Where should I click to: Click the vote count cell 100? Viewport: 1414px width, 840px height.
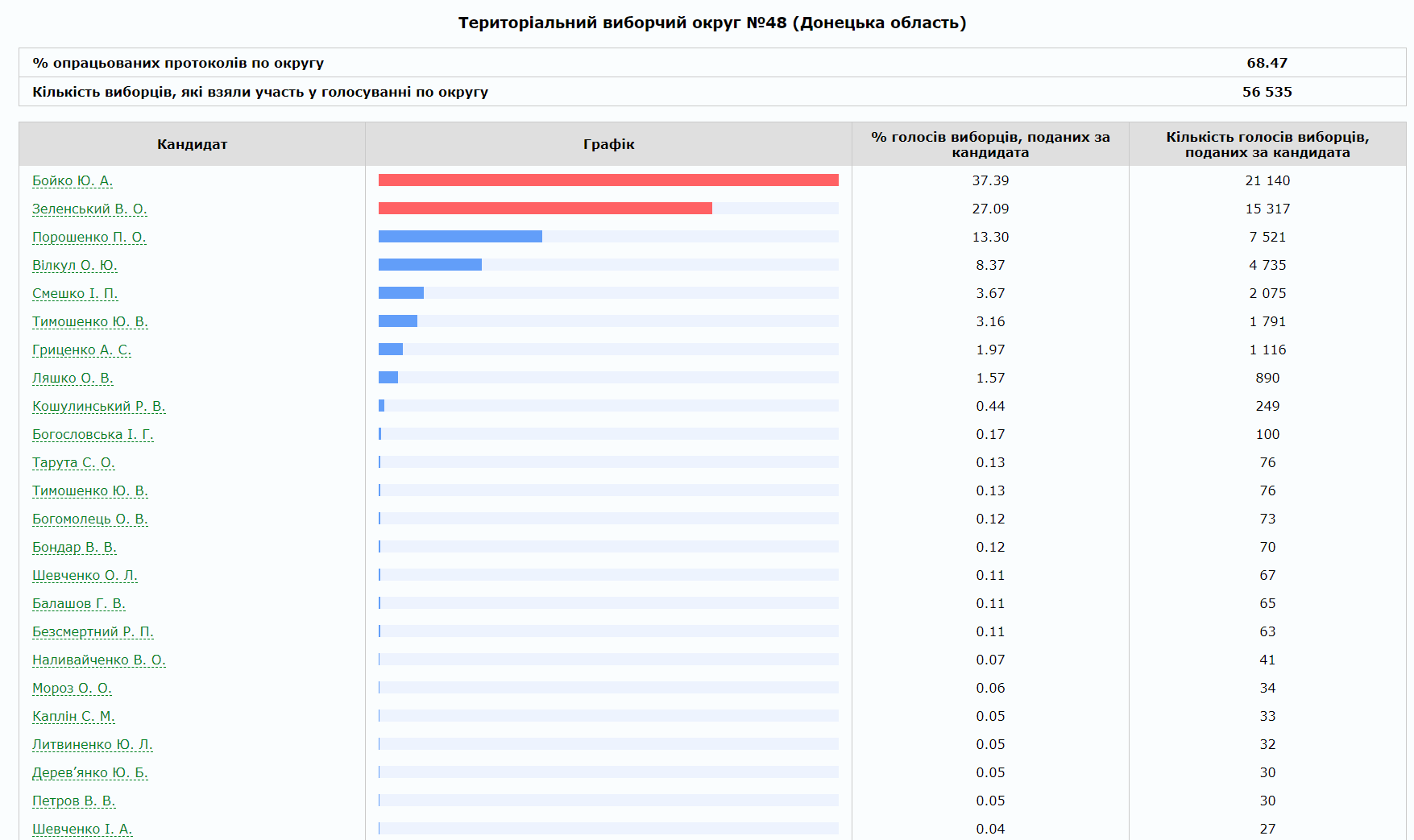click(1268, 434)
